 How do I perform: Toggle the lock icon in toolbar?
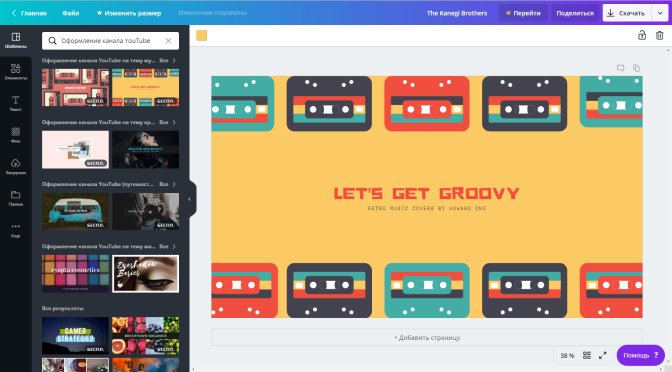(642, 35)
